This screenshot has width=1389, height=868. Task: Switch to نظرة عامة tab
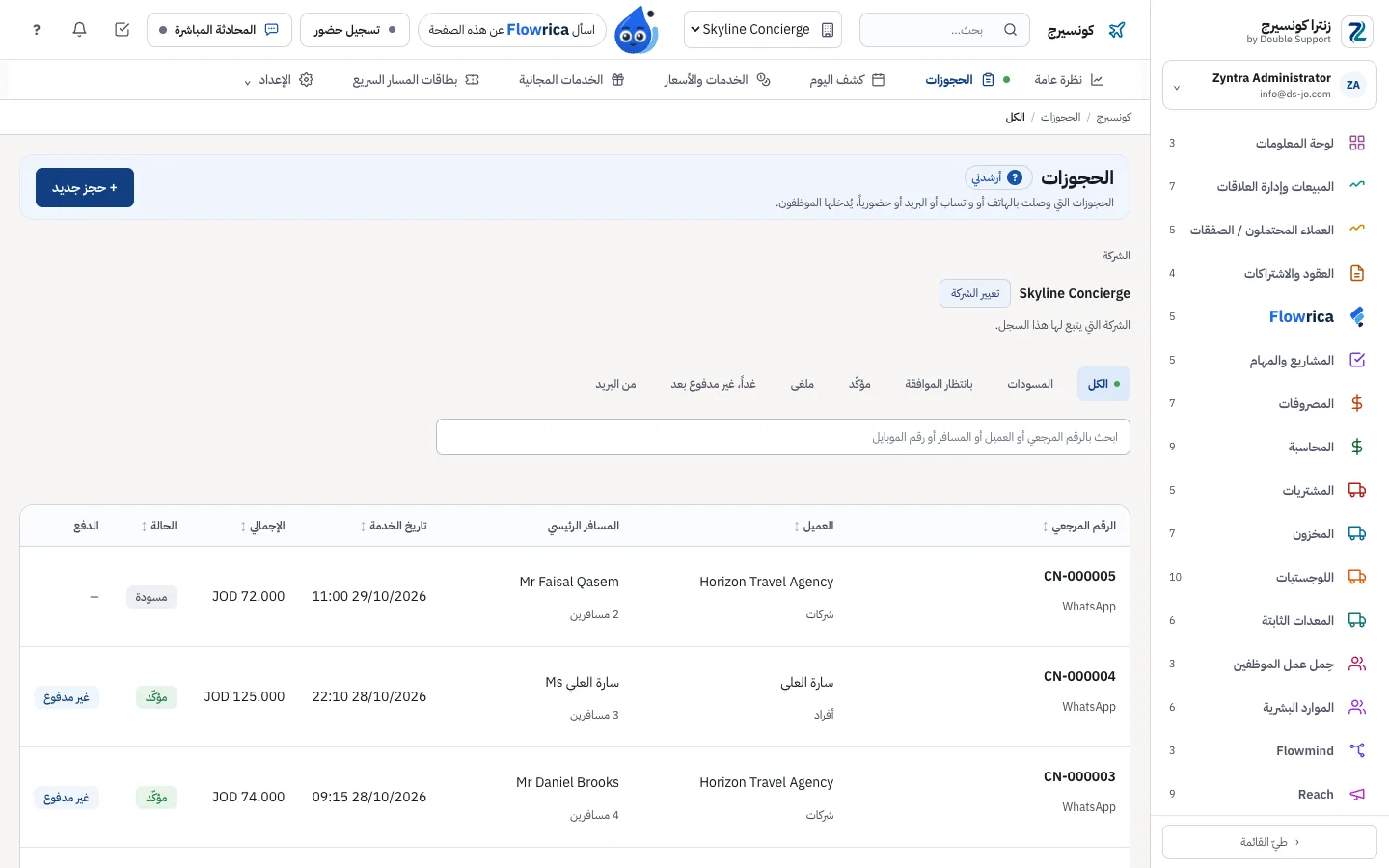click(1068, 80)
